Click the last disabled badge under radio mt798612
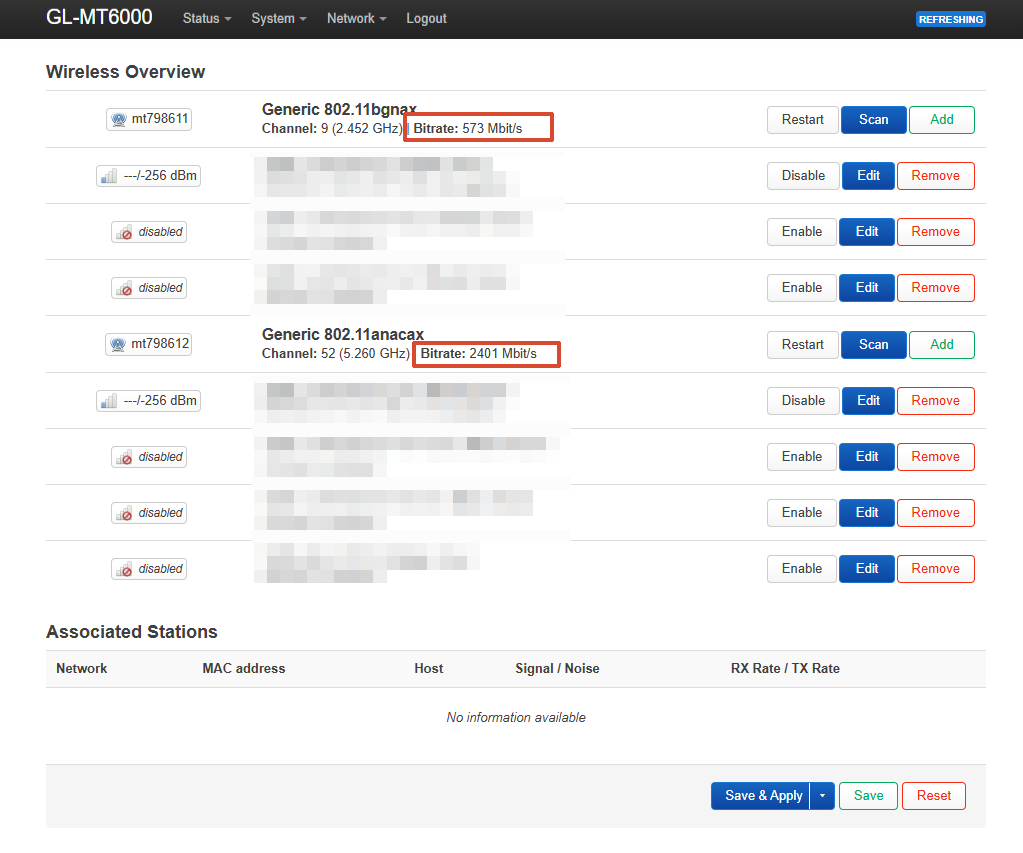The image size is (1023, 853). pos(149,569)
